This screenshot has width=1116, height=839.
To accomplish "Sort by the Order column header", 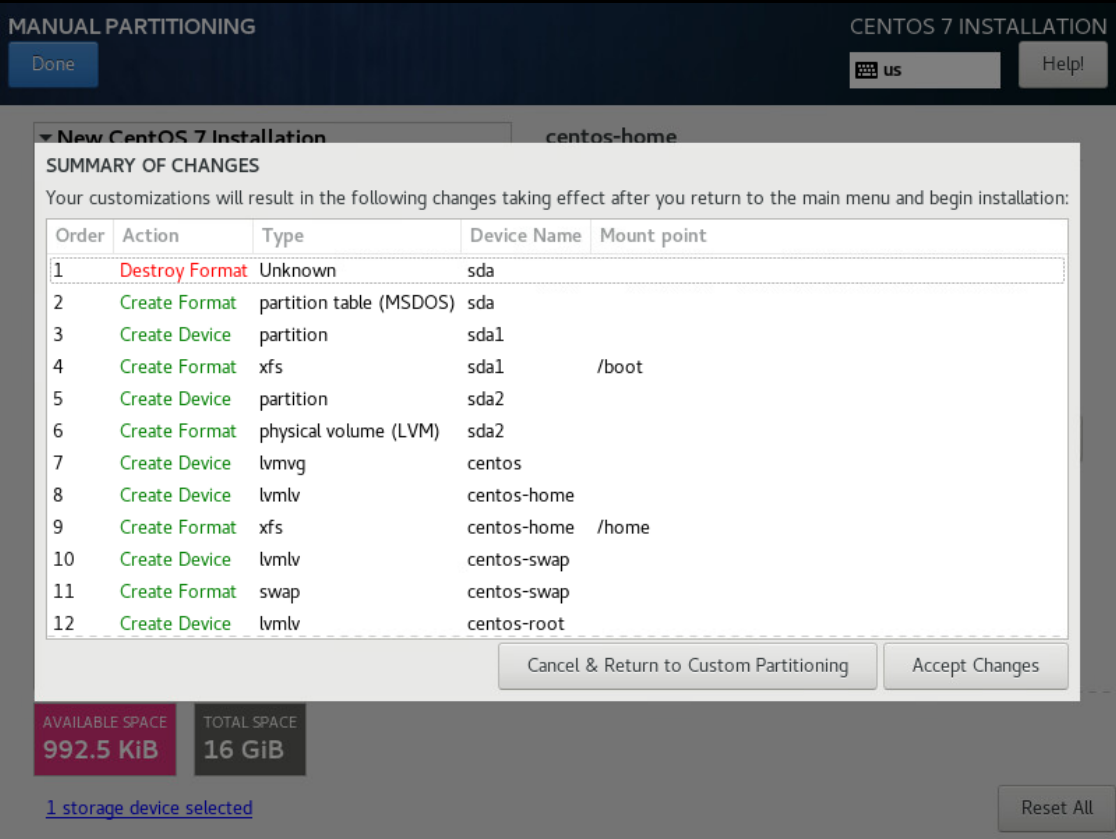I will pyautogui.click(x=80, y=236).
